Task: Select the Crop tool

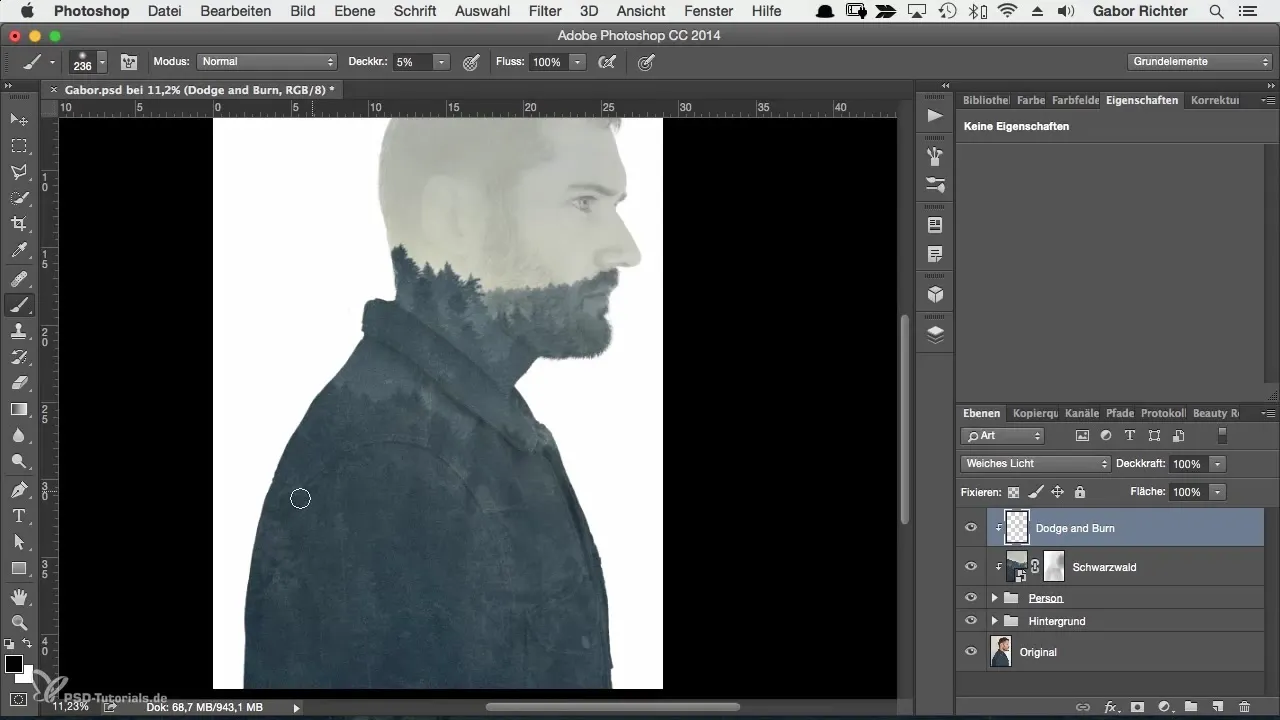Action: 19,224
